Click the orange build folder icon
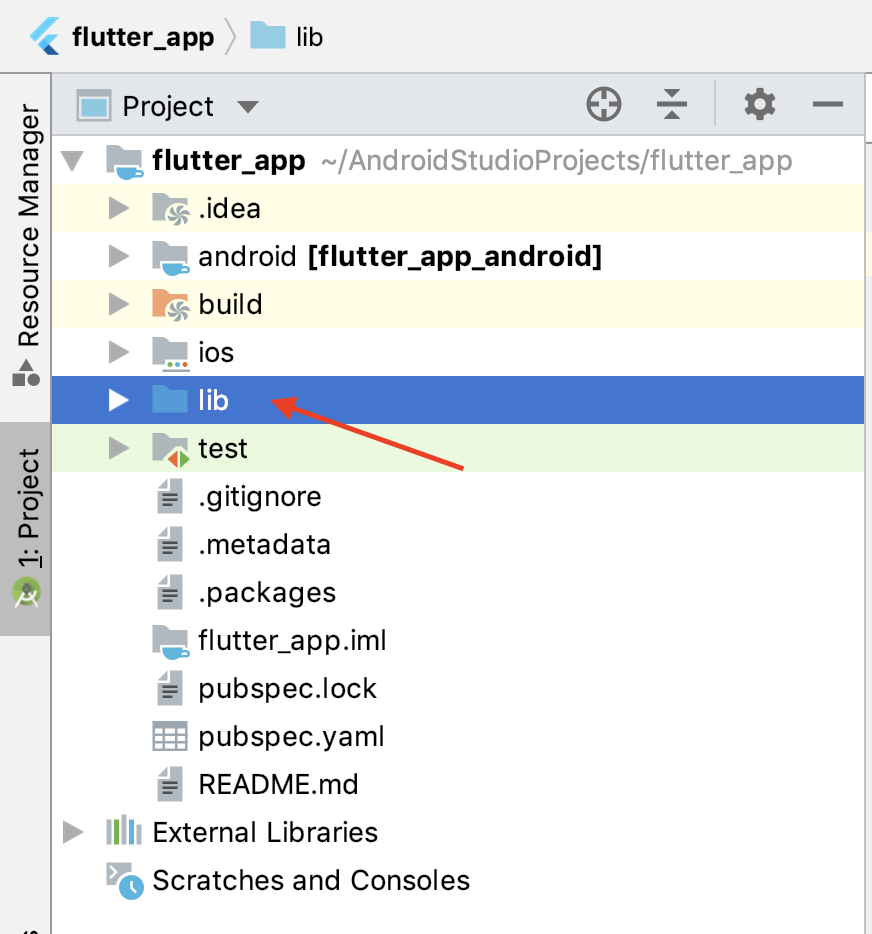This screenshot has width=872, height=934. click(171, 305)
